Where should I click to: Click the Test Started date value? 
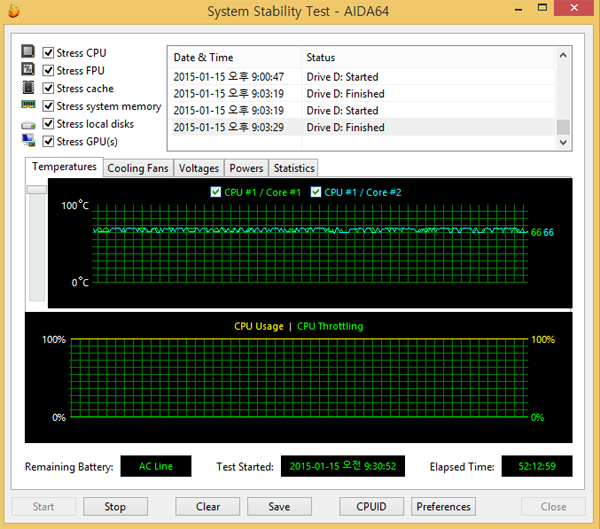343,466
